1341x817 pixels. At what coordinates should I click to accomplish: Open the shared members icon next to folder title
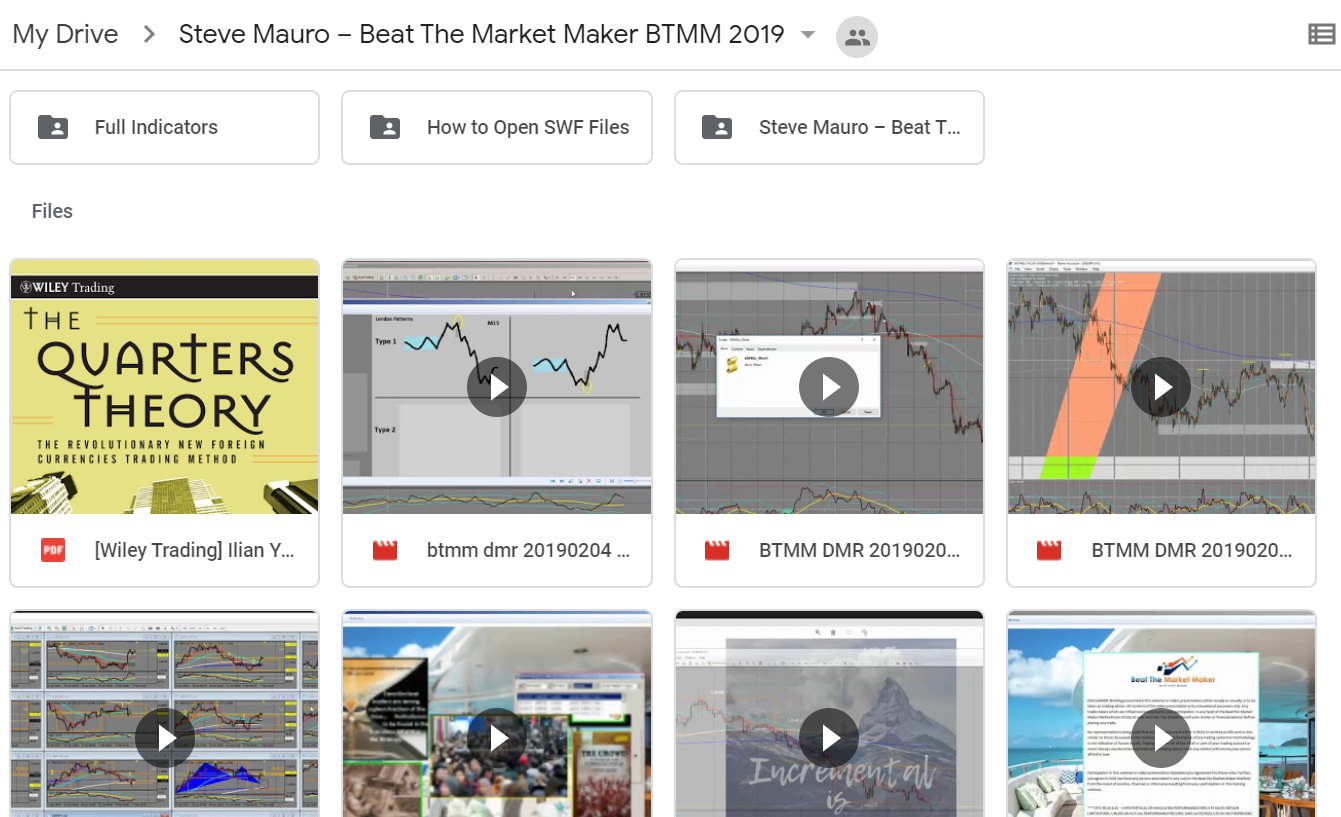(856, 37)
